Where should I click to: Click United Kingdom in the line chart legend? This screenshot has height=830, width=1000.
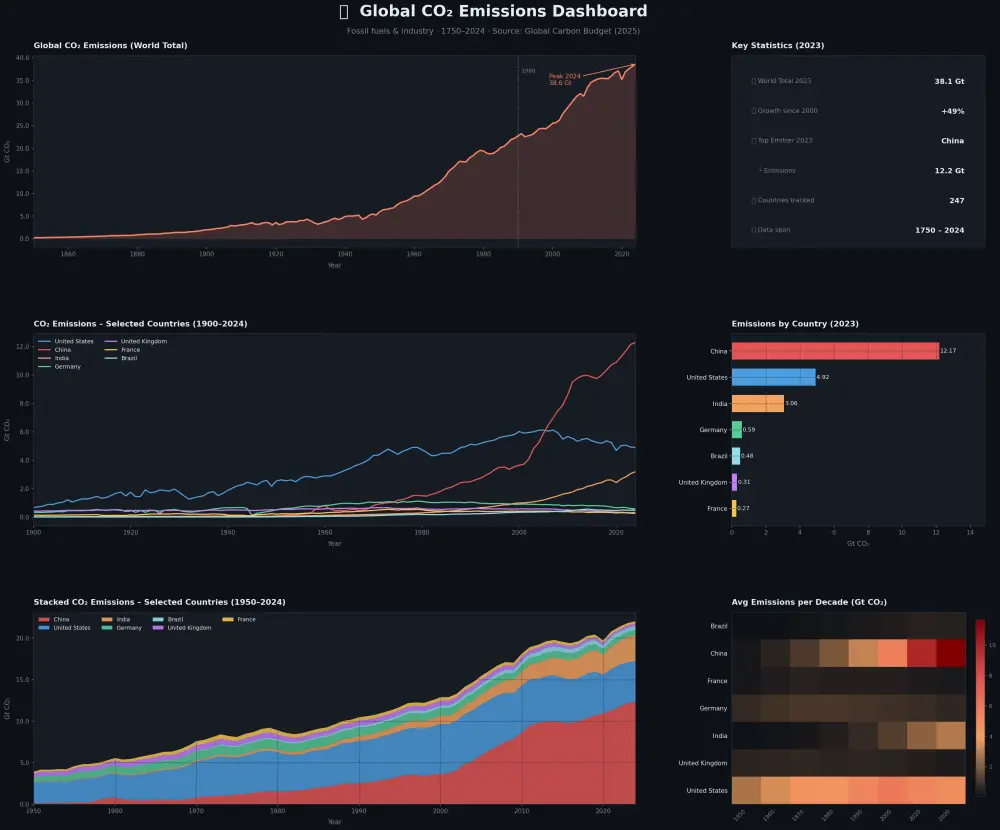[143, 341]
